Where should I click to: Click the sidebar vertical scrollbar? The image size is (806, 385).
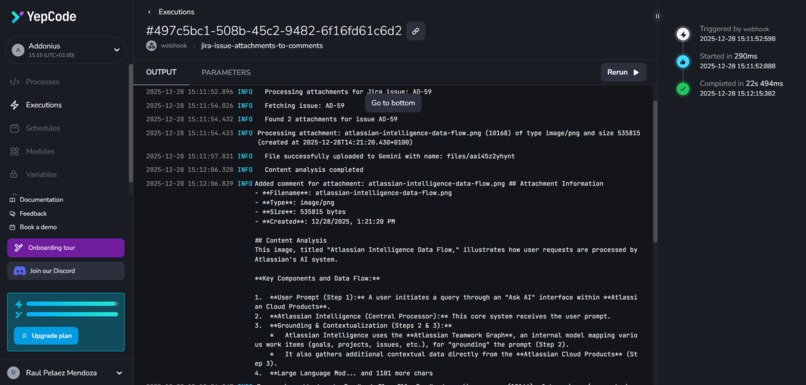click(131, 122)
